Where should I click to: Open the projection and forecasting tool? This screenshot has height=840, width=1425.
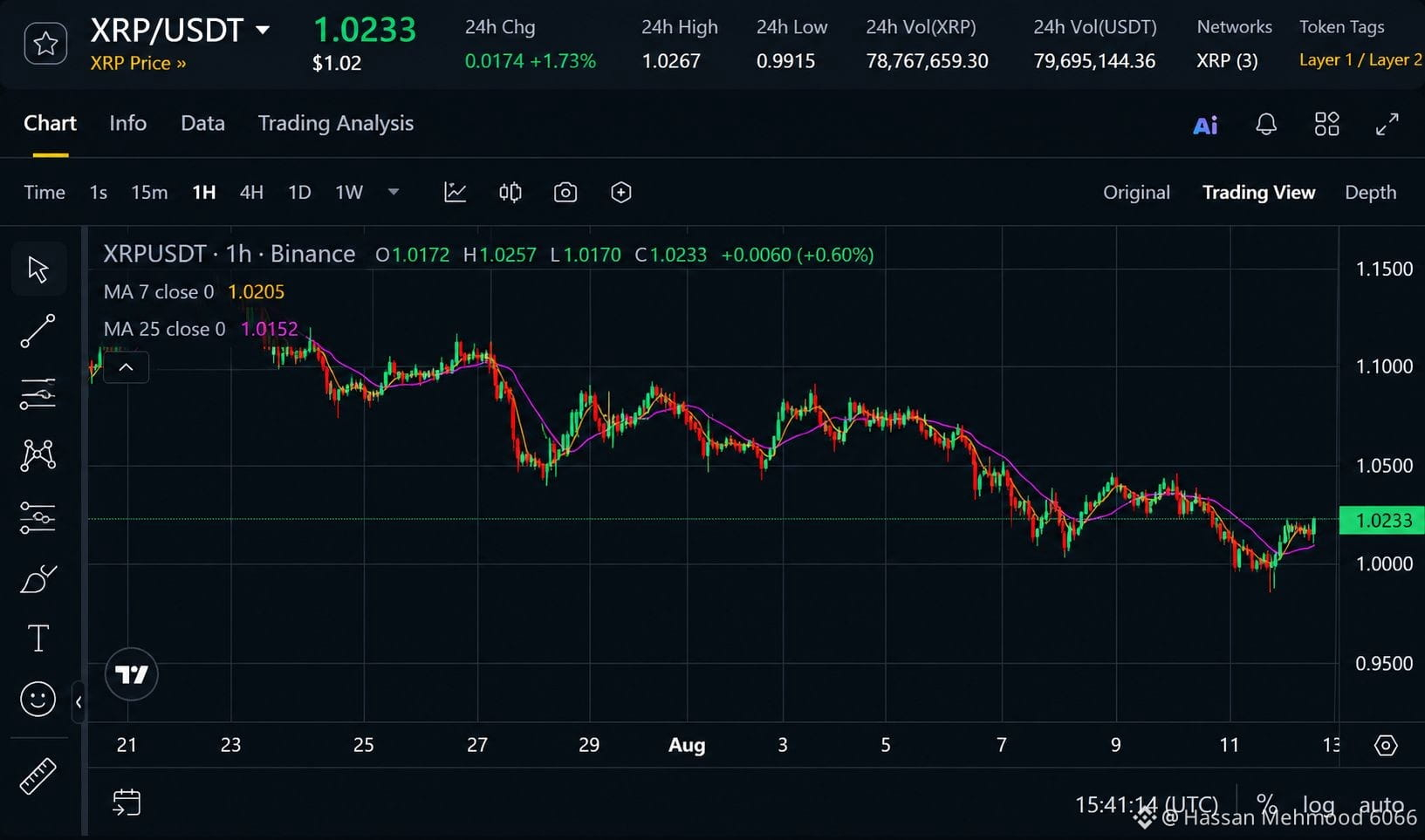coord(38,517)
